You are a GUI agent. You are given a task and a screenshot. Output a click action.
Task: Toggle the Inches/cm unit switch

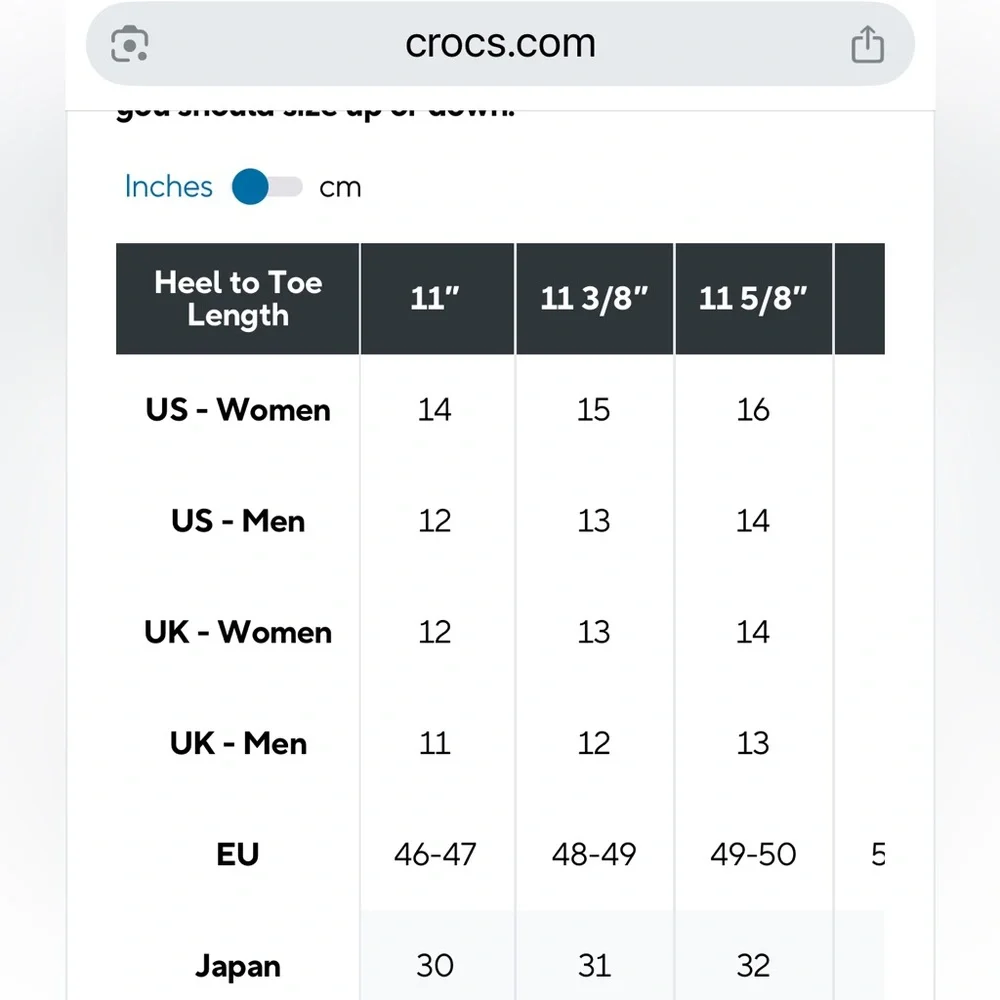click(266, 187)
